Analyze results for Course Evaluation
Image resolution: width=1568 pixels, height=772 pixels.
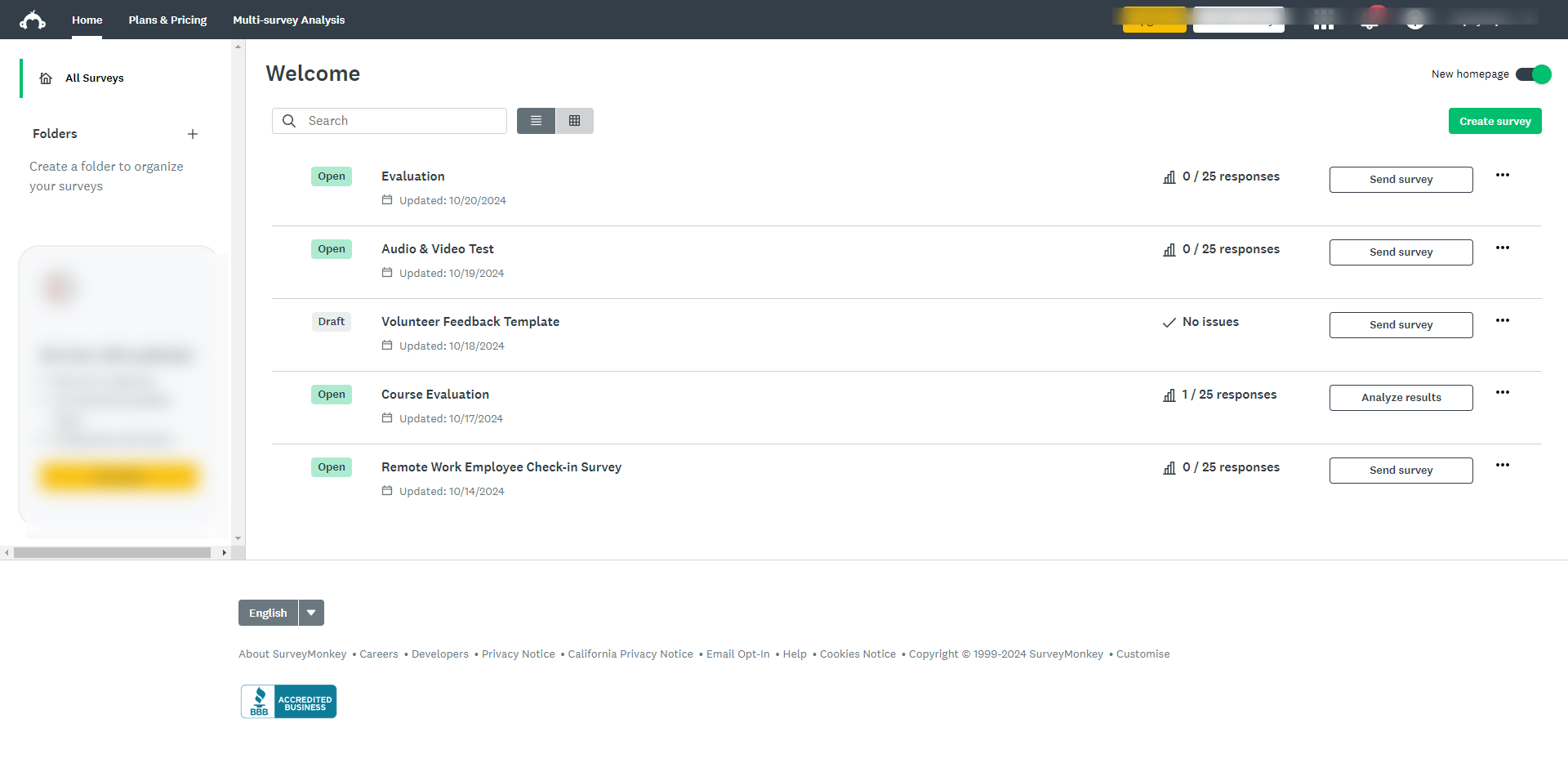[x=1401, y=398]
